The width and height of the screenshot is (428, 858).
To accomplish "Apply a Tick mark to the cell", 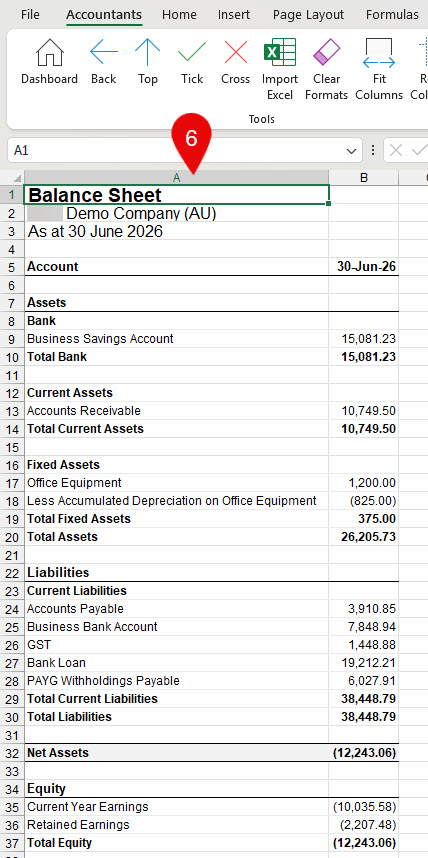I will tap(192, 61).
